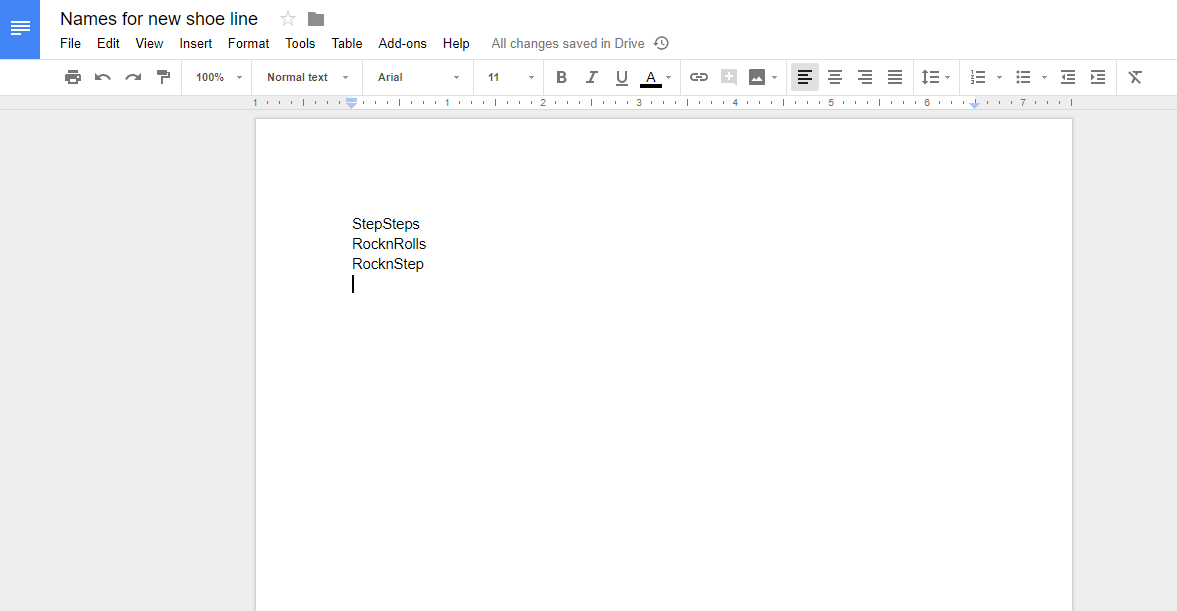
Task: Open the Google Docs home menu icon
Action: pos(20,29)
